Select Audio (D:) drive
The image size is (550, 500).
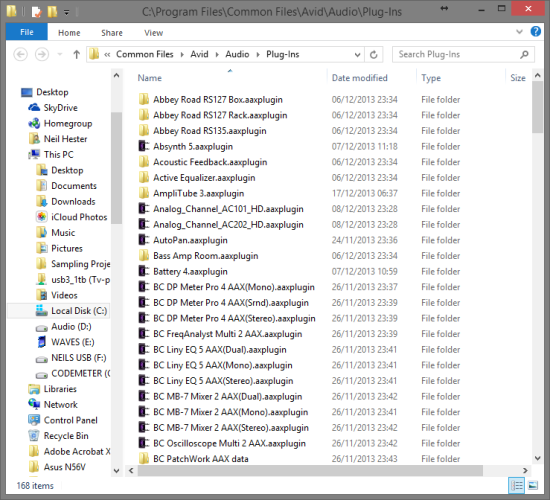pos(71,326)
